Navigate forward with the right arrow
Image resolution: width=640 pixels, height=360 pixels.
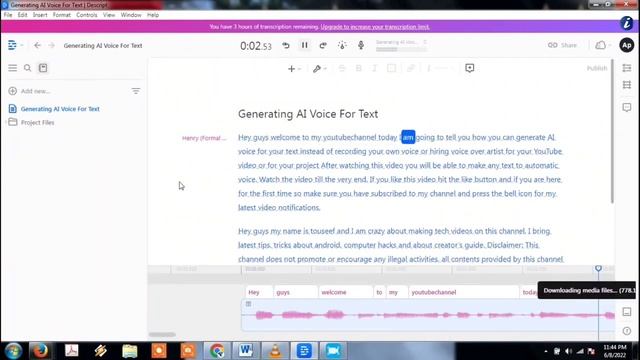point(51,45)
